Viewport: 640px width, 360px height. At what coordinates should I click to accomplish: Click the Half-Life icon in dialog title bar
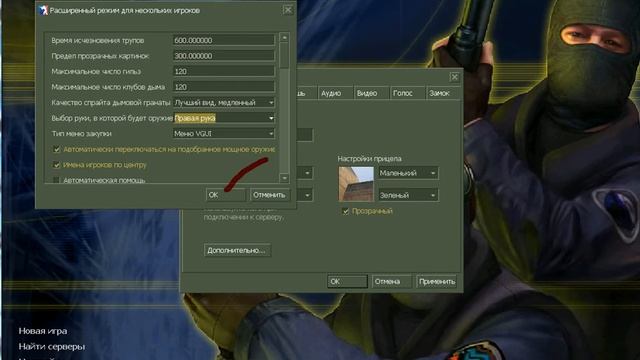pos(43,10)
